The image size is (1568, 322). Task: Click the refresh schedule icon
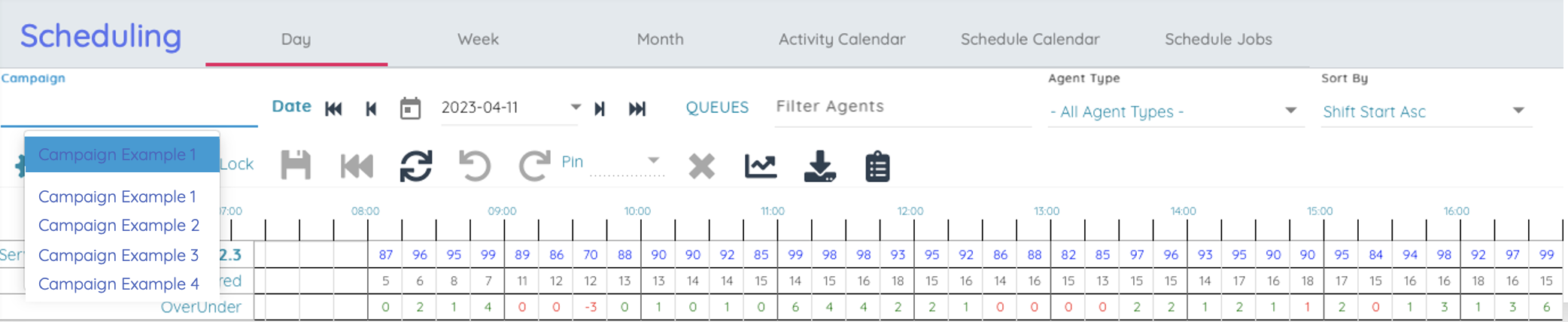pos(416,166)
